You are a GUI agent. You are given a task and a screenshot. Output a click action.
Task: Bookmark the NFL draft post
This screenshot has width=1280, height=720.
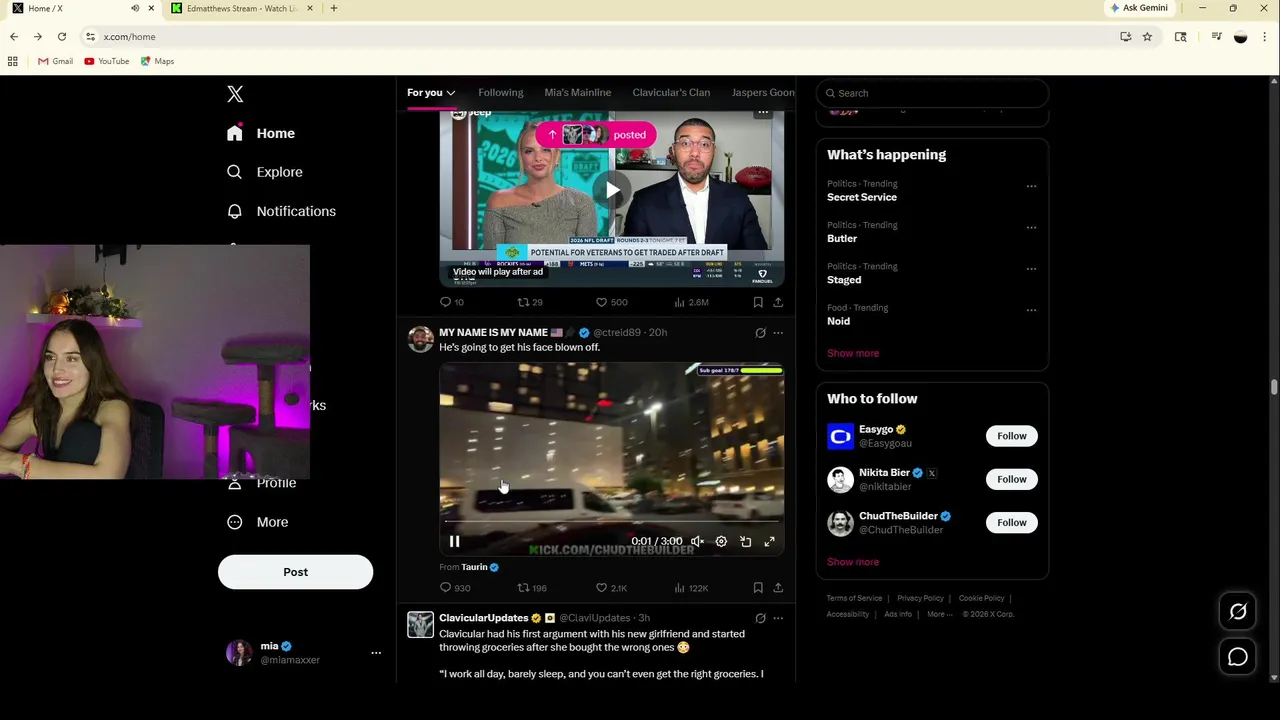[x=758, y=302]
